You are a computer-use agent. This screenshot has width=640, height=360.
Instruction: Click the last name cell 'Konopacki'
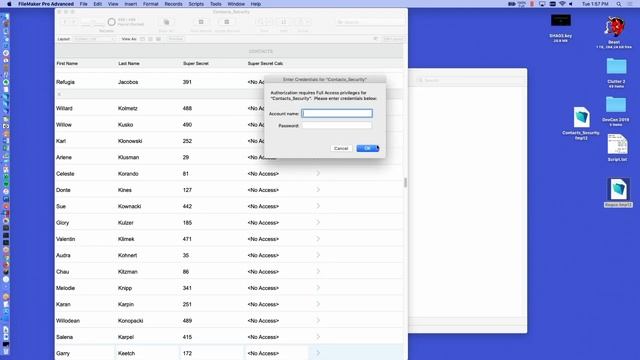click(x=131, y=320)
